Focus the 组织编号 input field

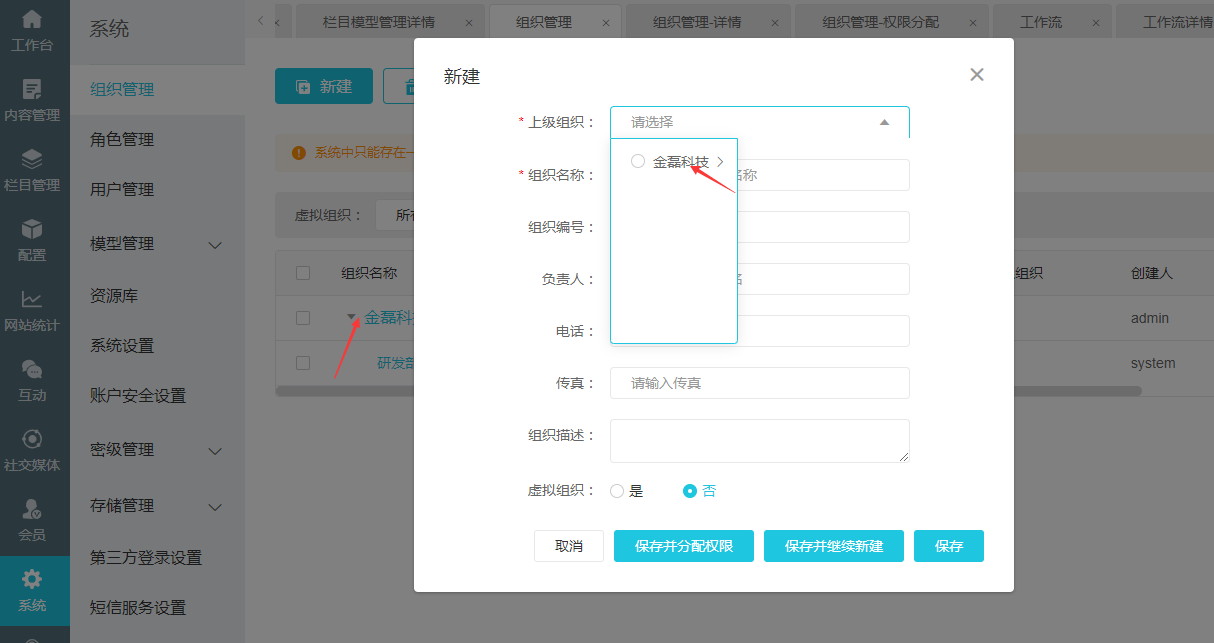760,227
